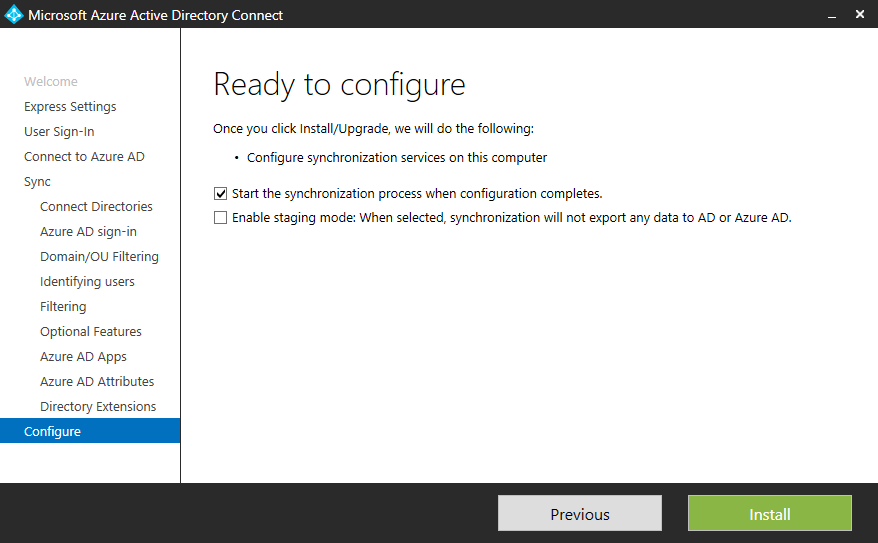Select the Azure AD sign-in sub-step

click(88, 232)
